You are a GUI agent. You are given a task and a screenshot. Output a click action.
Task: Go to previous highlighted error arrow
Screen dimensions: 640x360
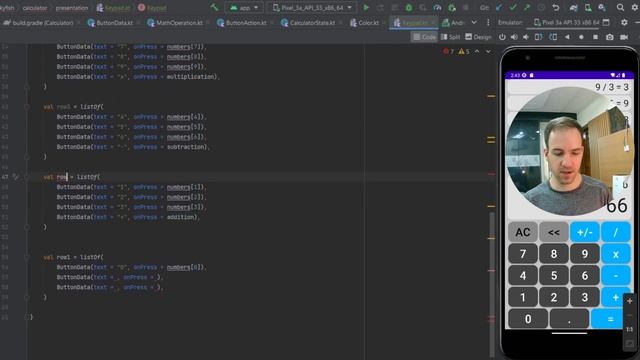click(x=477, y=51)
